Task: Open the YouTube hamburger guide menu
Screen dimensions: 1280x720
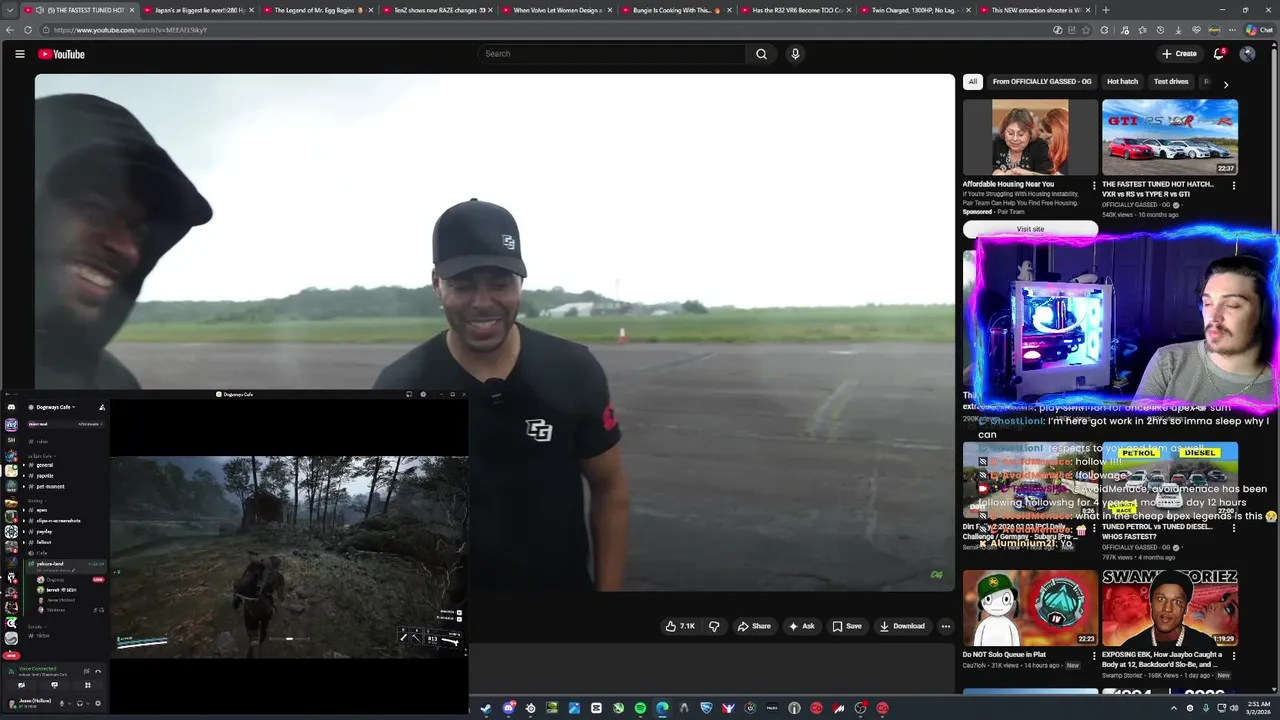Action: tap(19, 54)
